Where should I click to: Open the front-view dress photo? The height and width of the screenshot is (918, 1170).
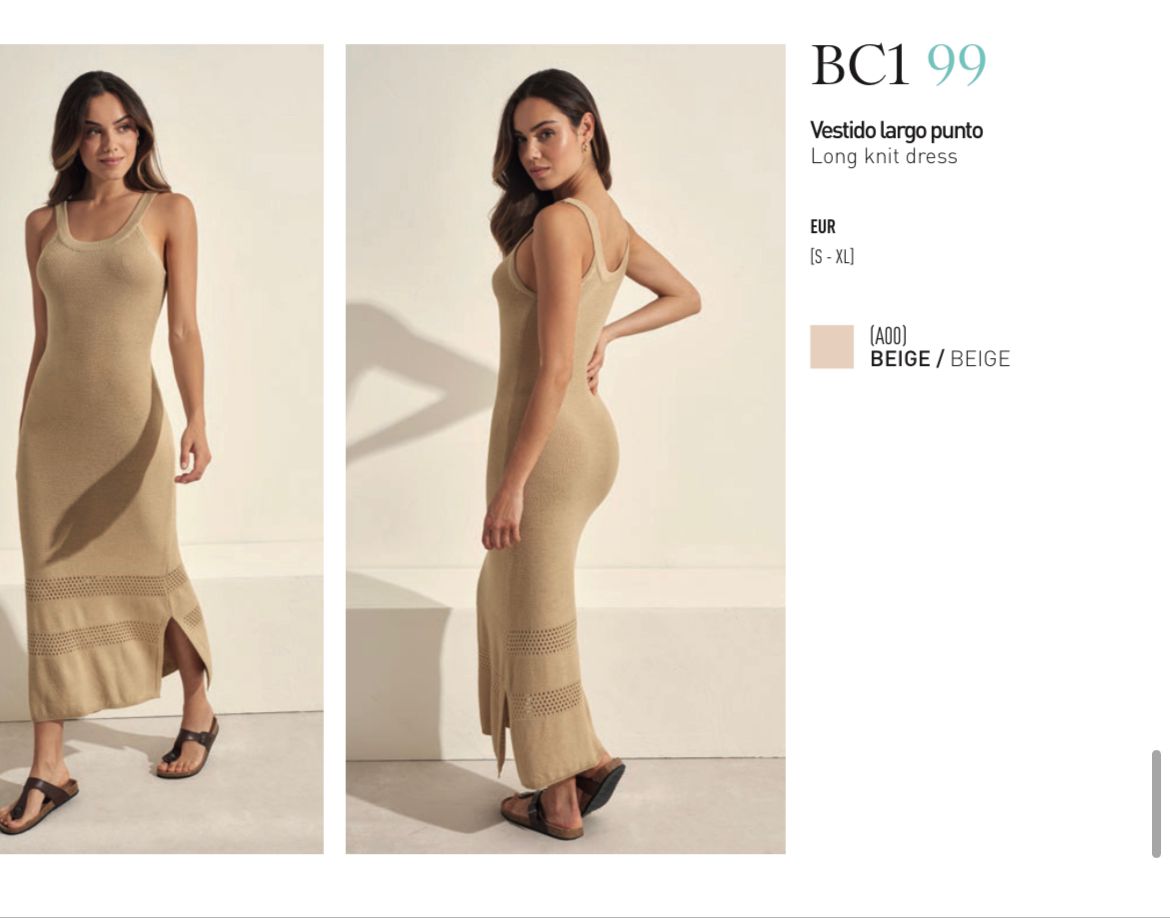coord(161,449)
